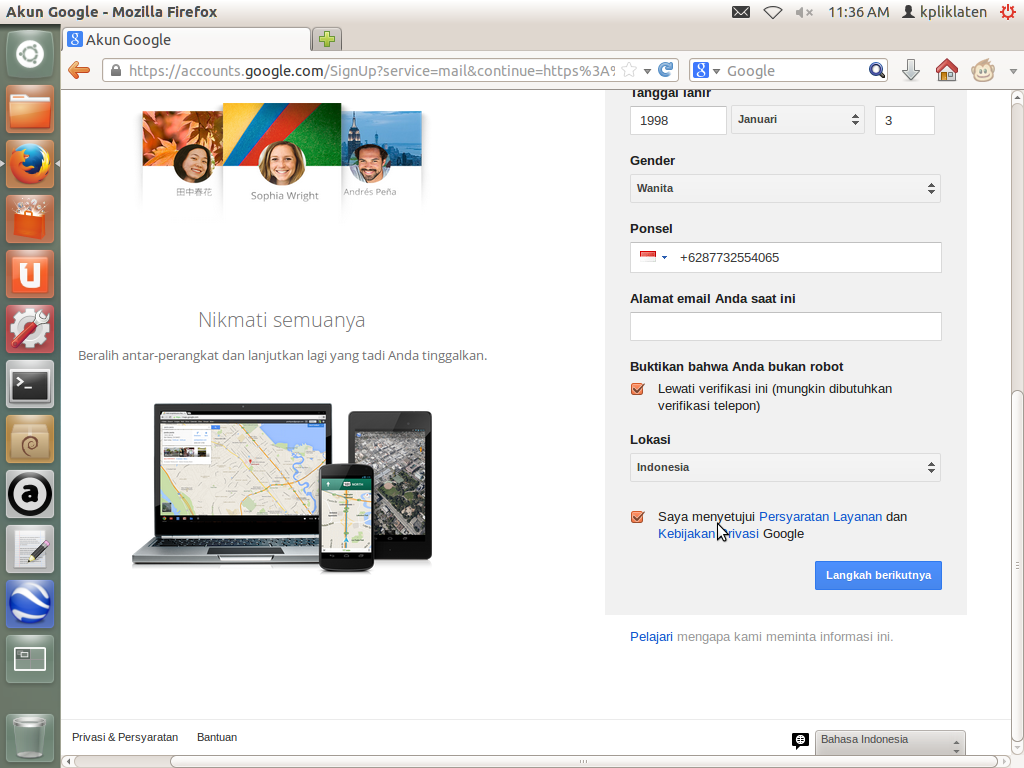The height and width of the screenshot is (768, 1024).
Task: Open the 11:36 AM clock menu
Action: click(x=858, y=12)
